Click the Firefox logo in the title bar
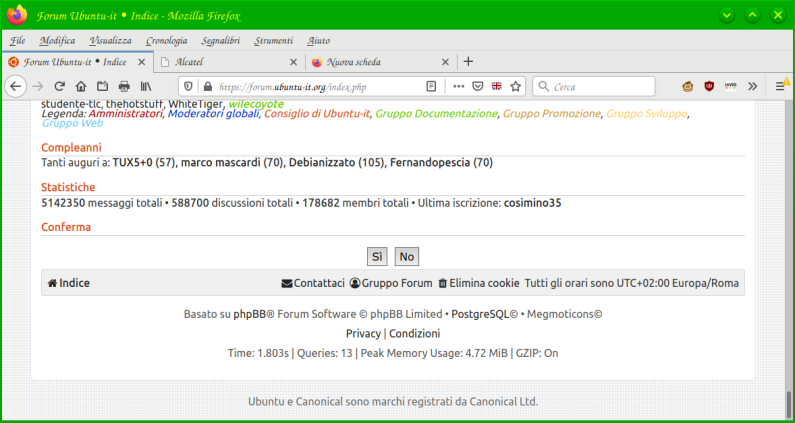The width and height of the screenshot is (795, 423). click(x=17, y=15)
